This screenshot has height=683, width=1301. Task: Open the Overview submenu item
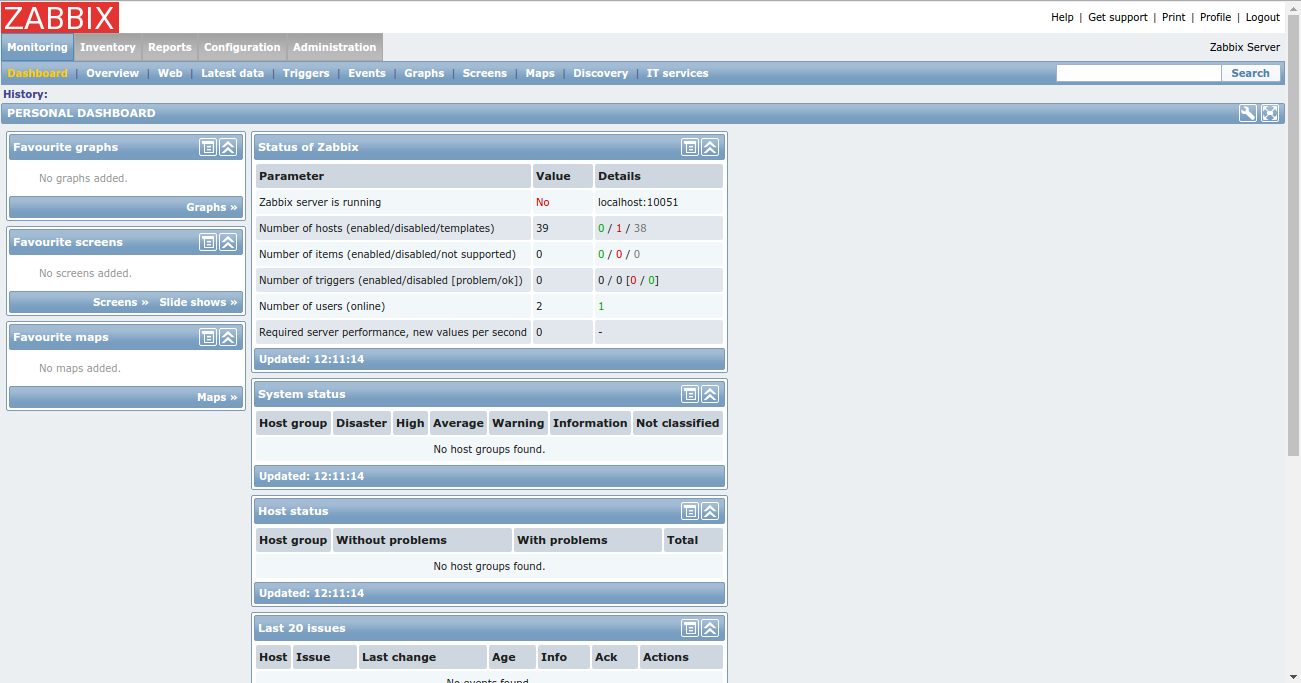pyautogui.click(x=112, y=73)
